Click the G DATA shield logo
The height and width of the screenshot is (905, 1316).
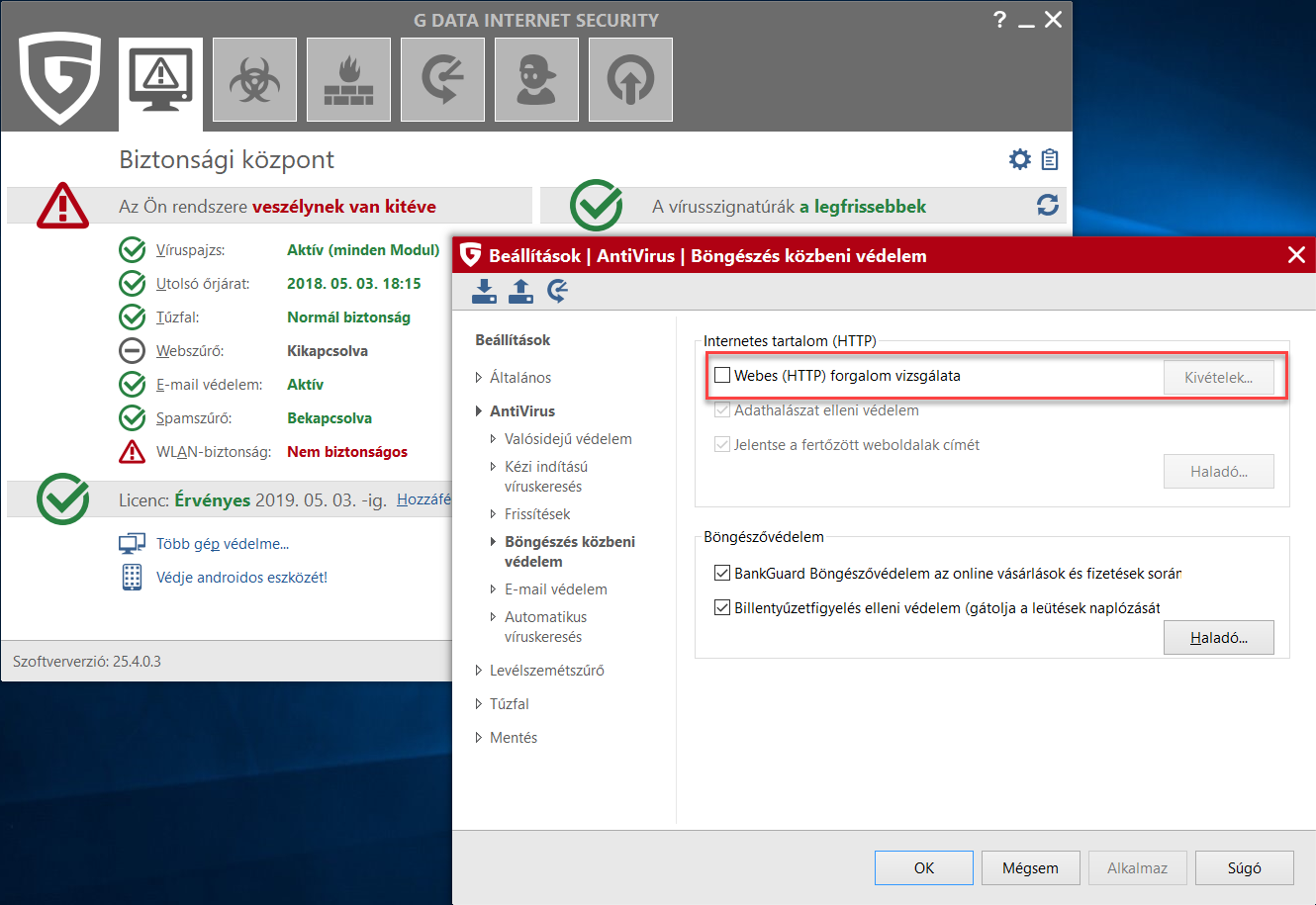pyautogui.click(x=59, y=79)
